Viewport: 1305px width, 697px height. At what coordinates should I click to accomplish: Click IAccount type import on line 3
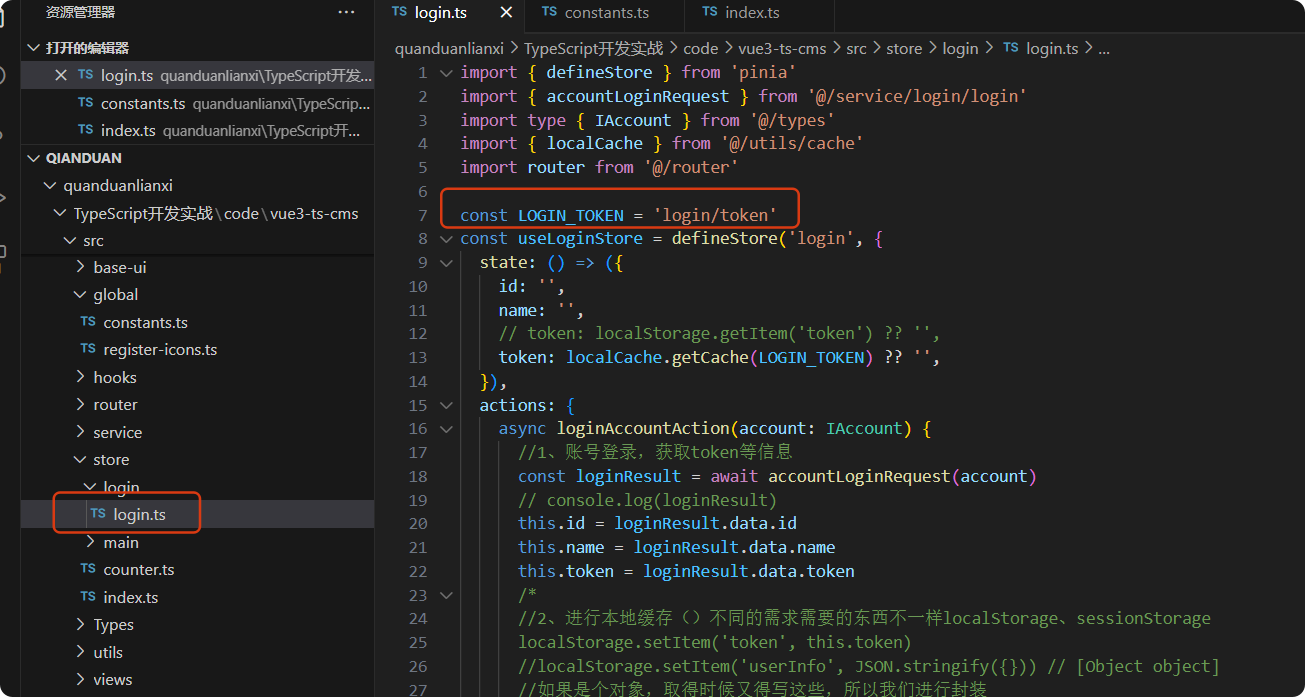click(633, 120)
